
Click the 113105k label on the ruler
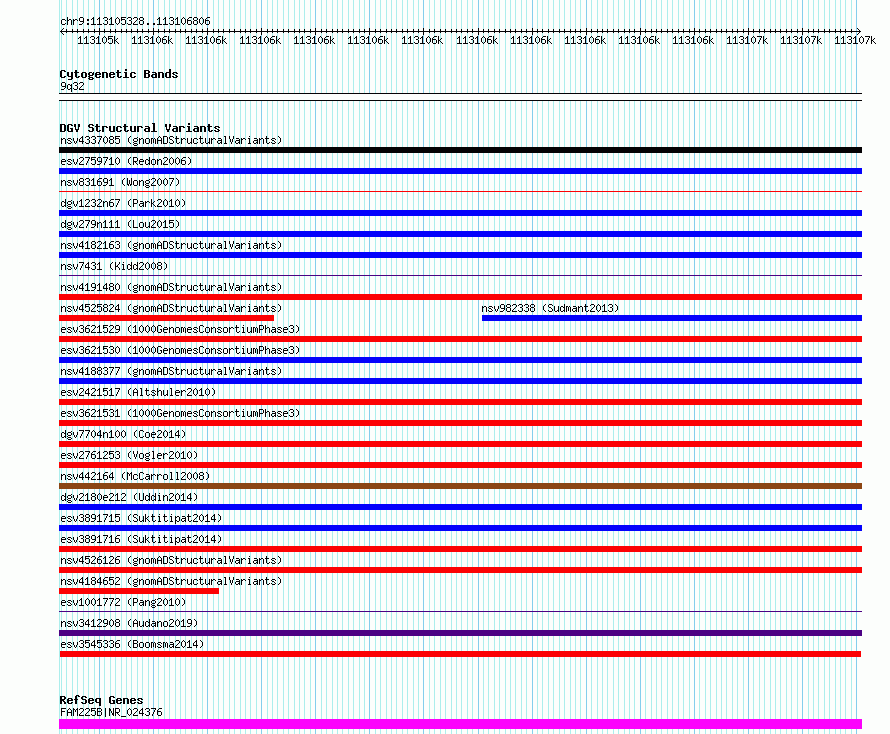[98, 40]
